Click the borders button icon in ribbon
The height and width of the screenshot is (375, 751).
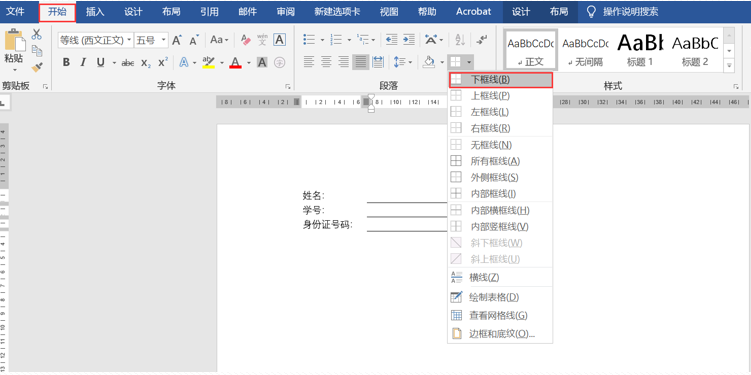[455, 62]
